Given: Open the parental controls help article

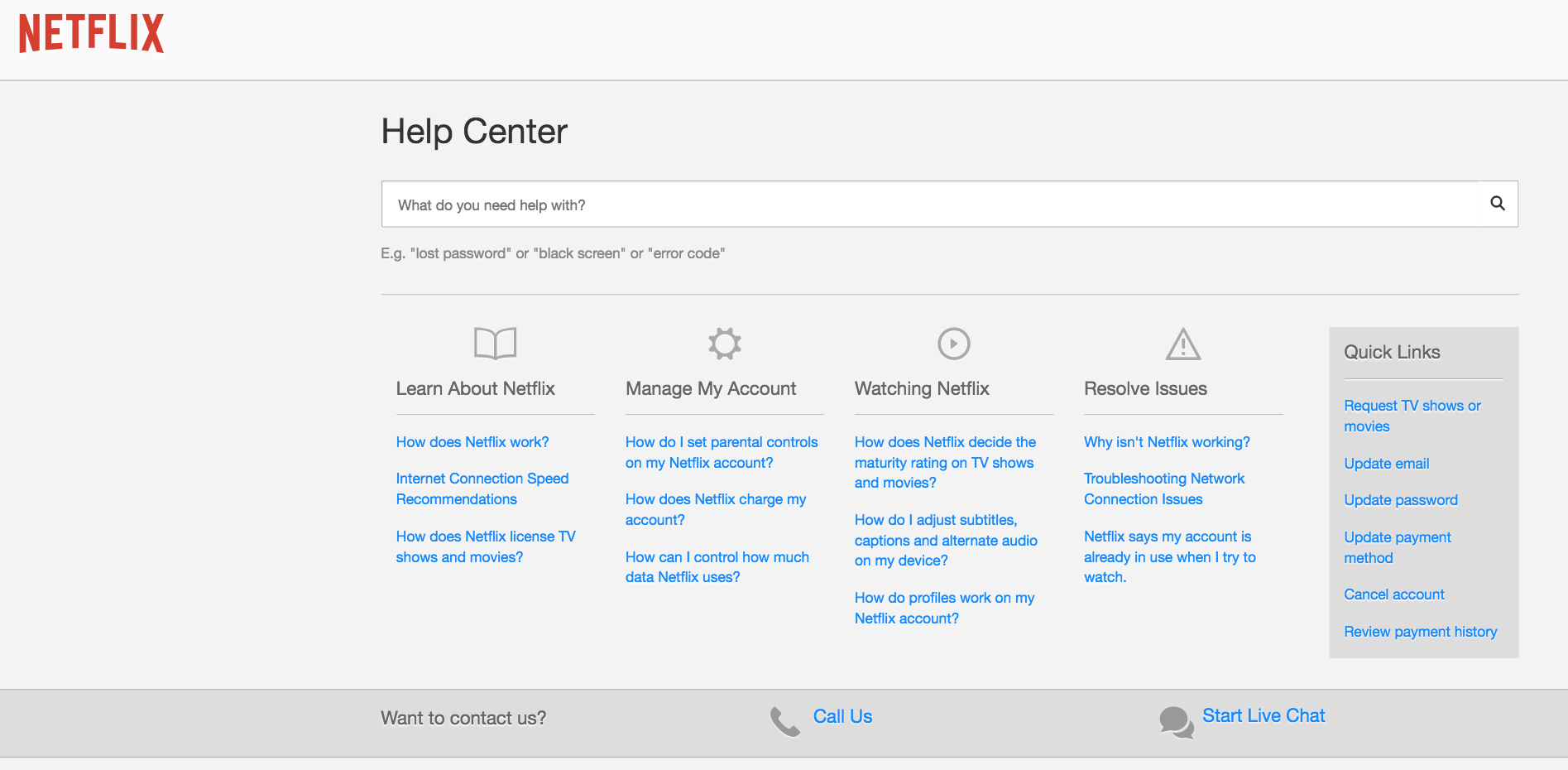Looking at the screenshot, I should coord(722,452).
